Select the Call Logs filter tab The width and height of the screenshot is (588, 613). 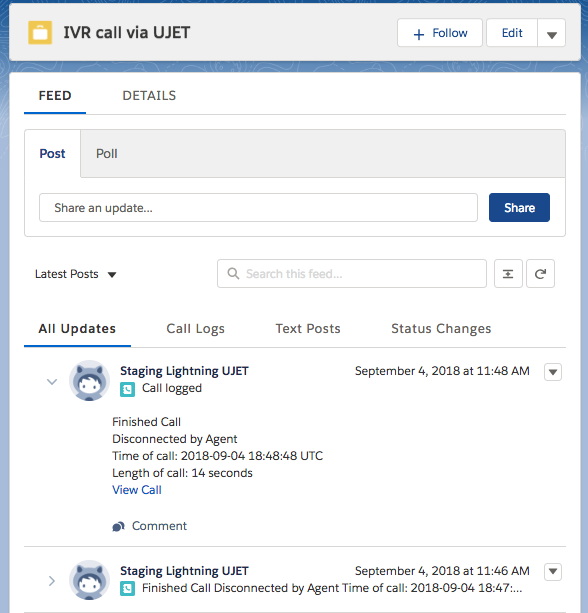point(195,329)
